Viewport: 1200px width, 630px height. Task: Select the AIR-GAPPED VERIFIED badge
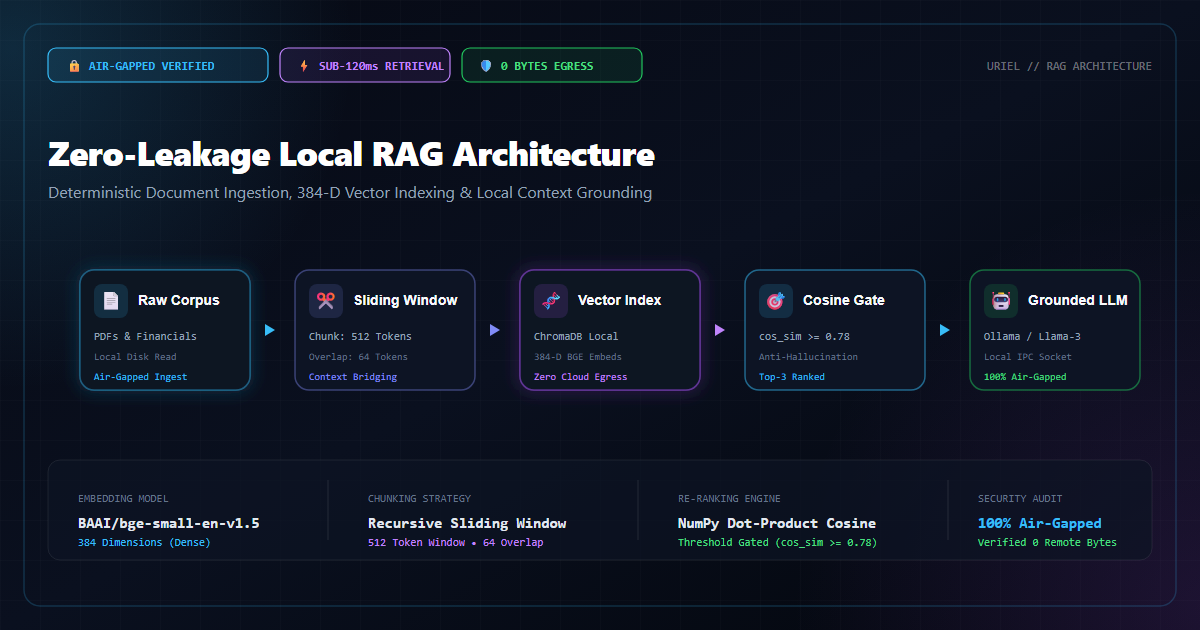click(158, 65)
